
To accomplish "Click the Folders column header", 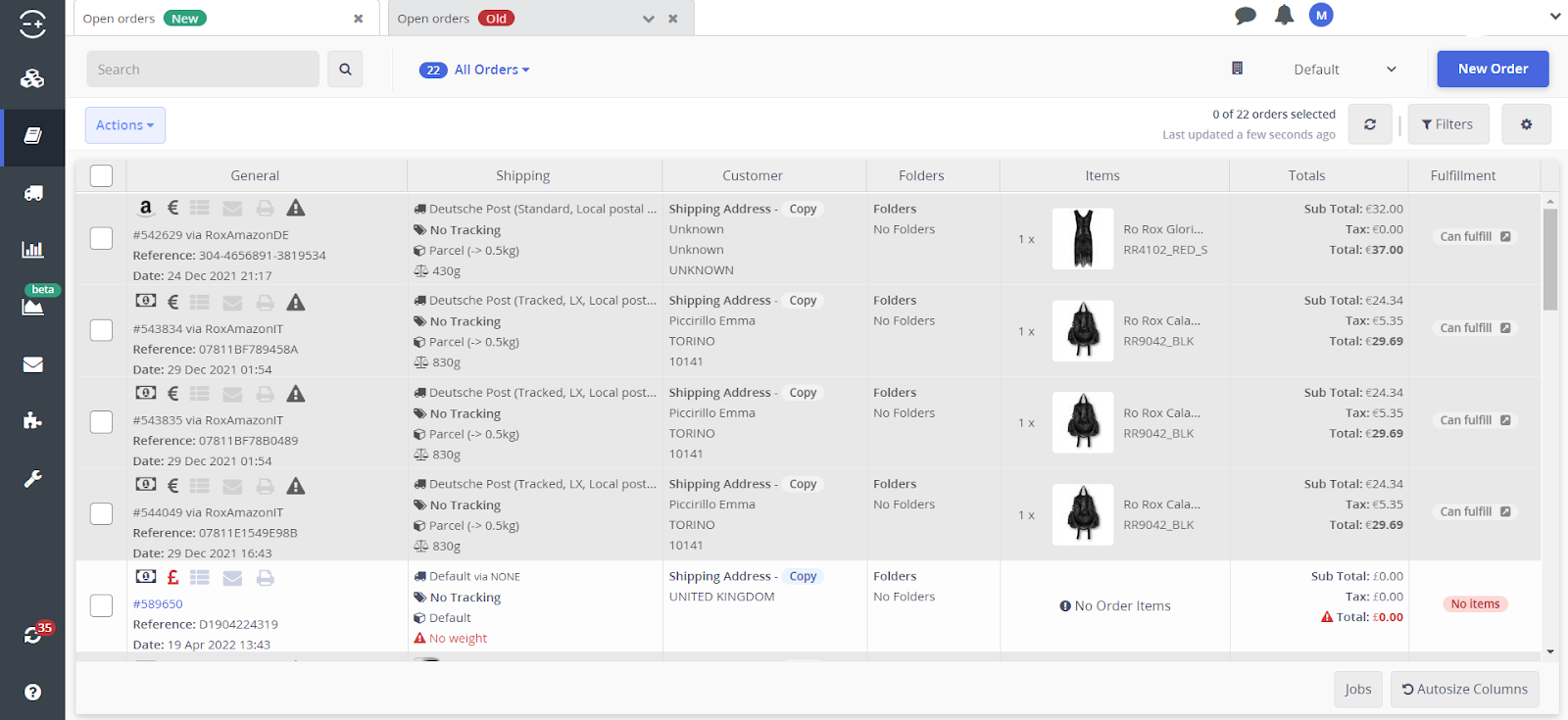I will (x=921, y=176).
